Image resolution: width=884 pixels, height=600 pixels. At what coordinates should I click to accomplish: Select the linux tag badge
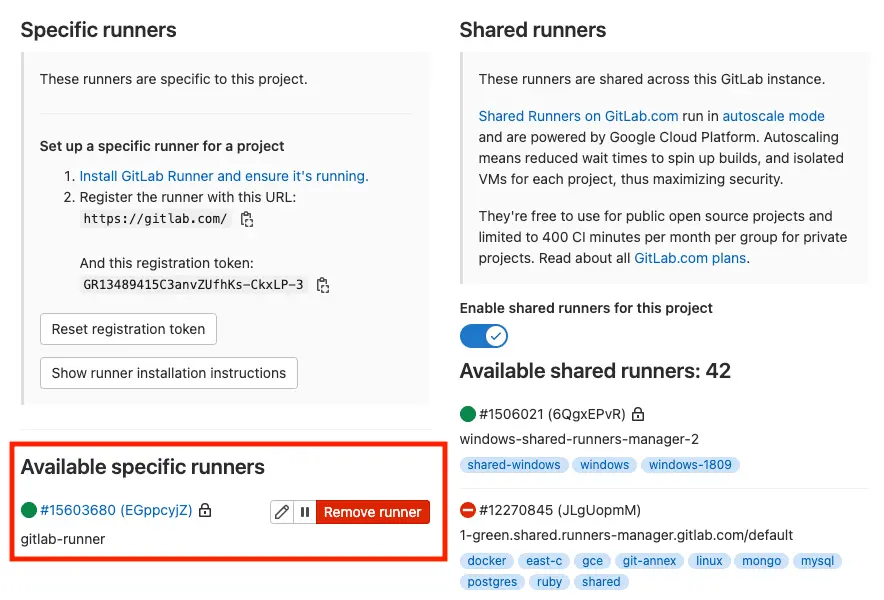point(709,561)
